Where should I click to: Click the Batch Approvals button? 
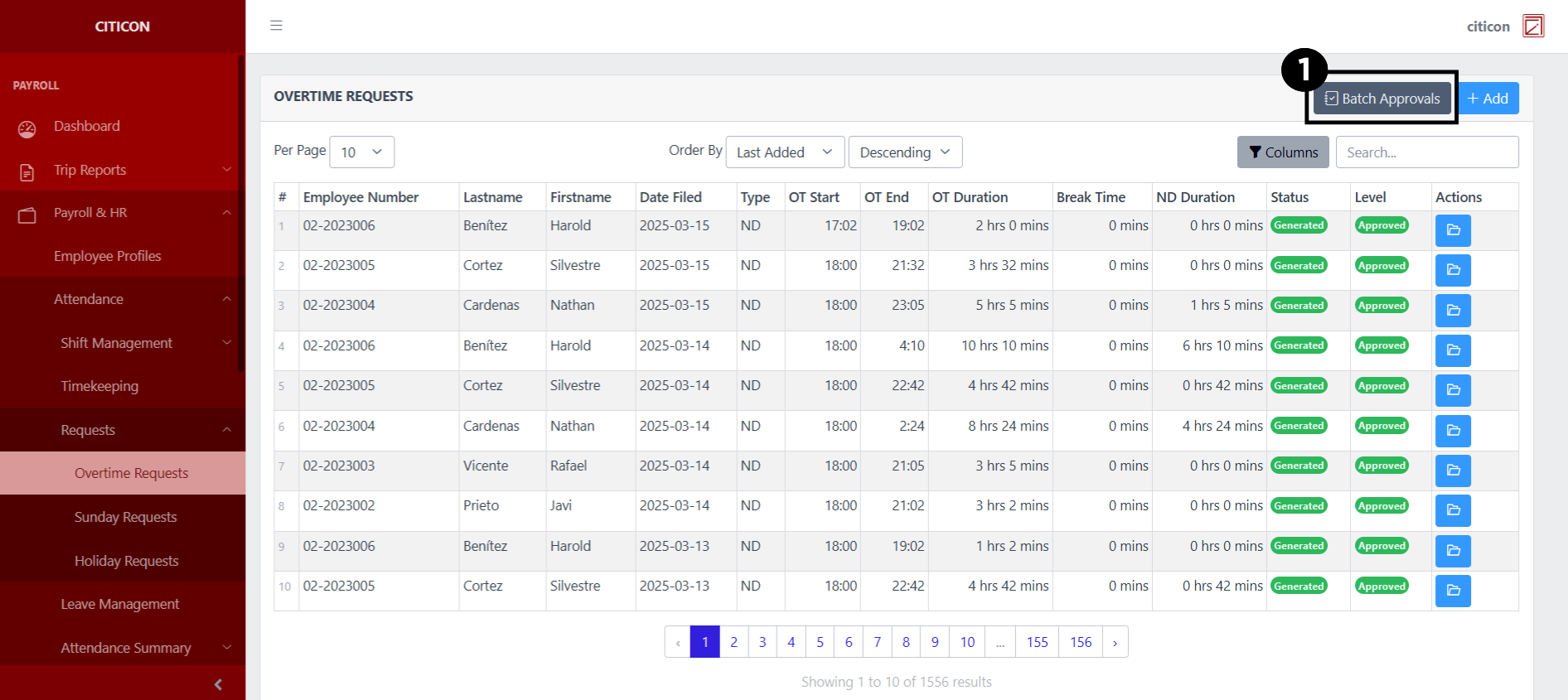click(x=1382, y=99)
